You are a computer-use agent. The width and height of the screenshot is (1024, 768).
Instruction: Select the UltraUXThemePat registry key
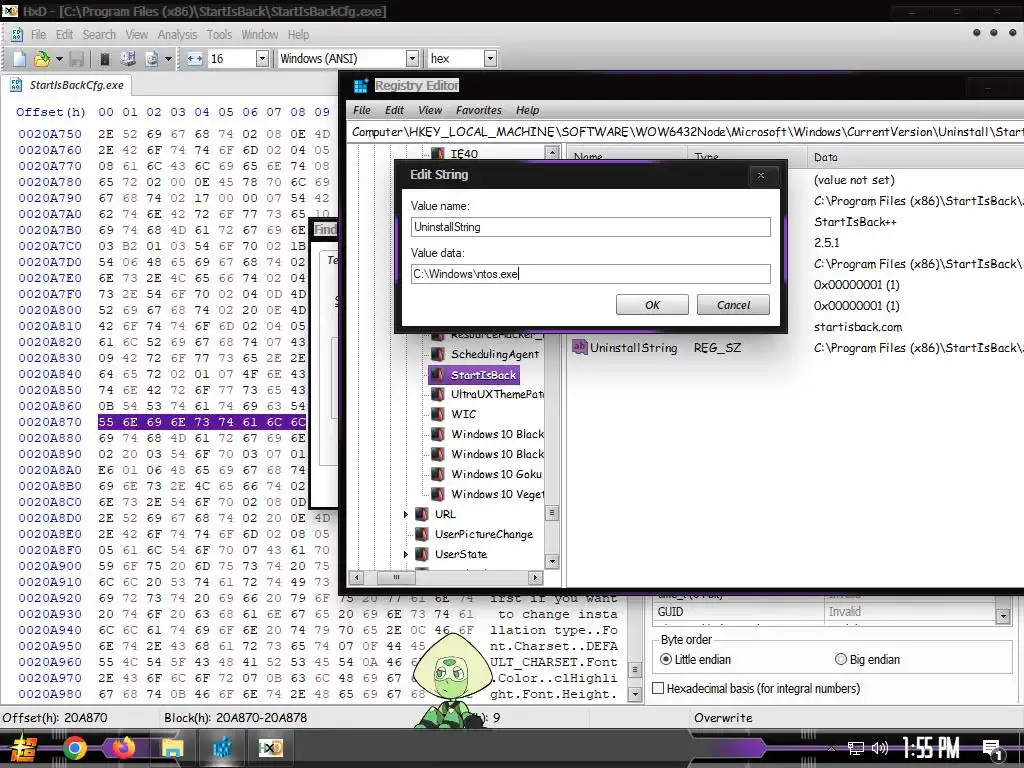tap(497, 394)
